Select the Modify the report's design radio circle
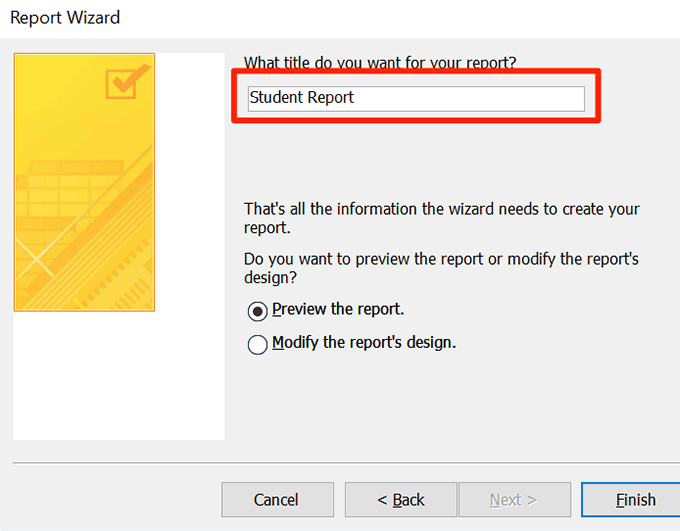This screenshot has width=680, height=531. tap(257, 344)
